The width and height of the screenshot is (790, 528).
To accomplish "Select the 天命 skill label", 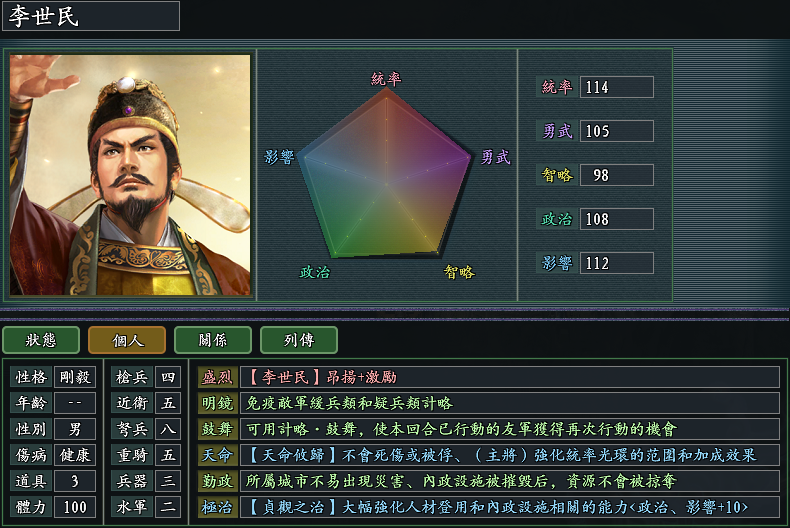I will (x=217, y=455).
